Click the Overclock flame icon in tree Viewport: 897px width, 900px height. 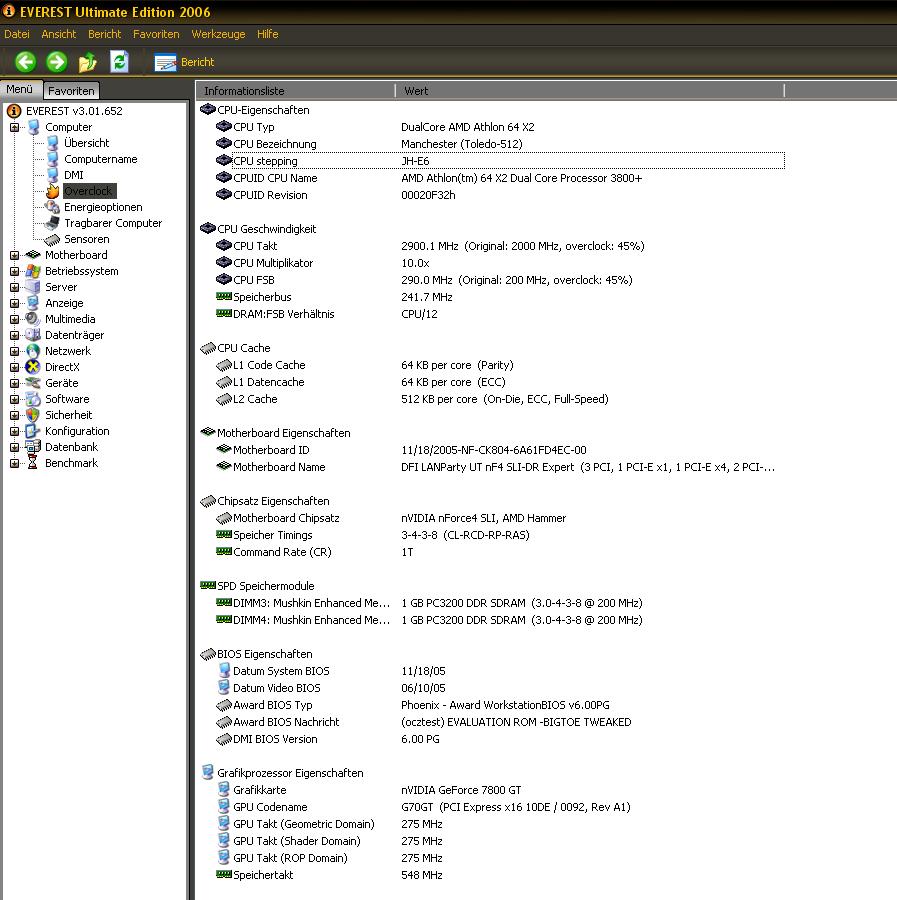pos(52,191)
